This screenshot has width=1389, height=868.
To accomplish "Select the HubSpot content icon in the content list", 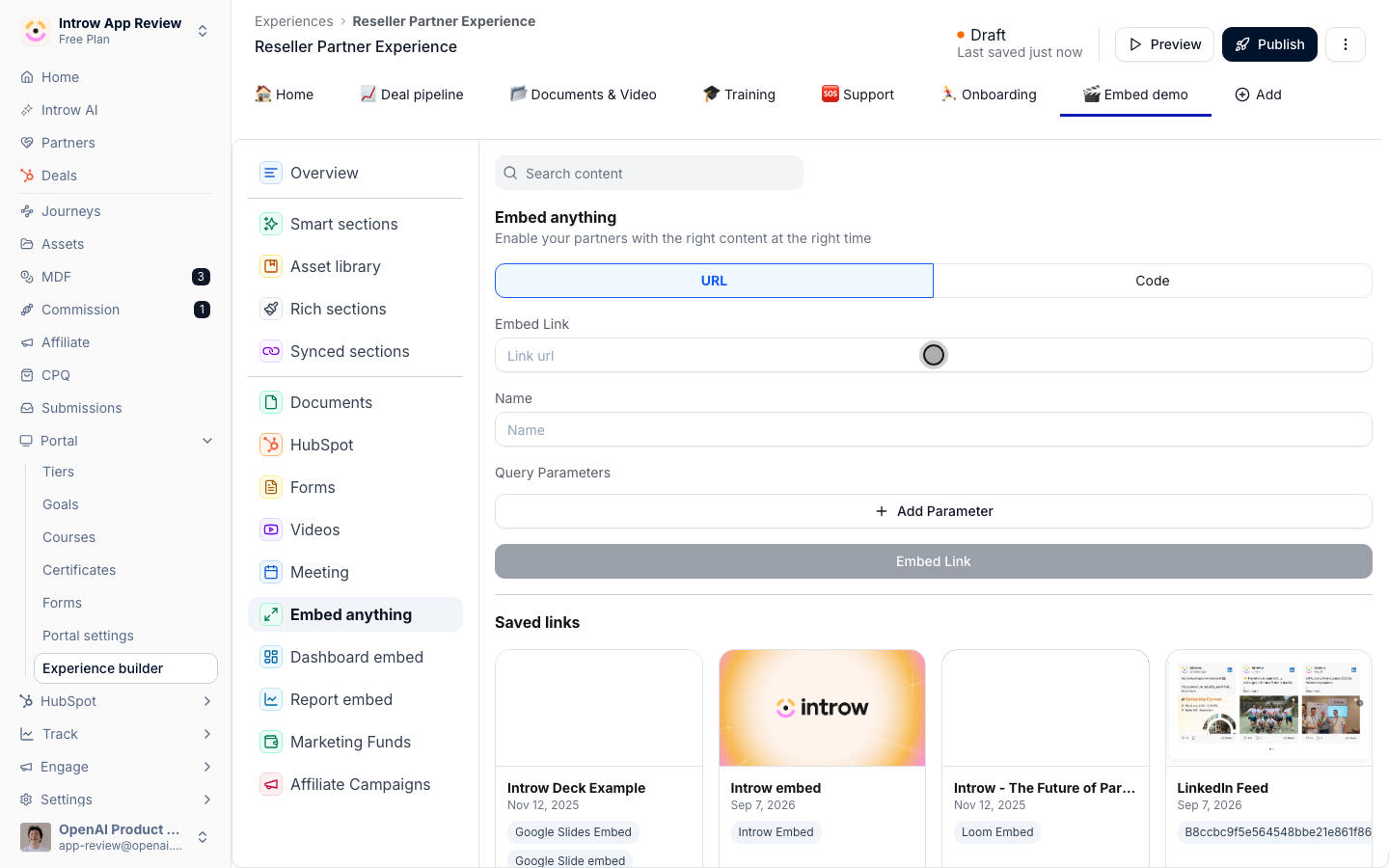I will pyautogui.click(x=271, y=445).
